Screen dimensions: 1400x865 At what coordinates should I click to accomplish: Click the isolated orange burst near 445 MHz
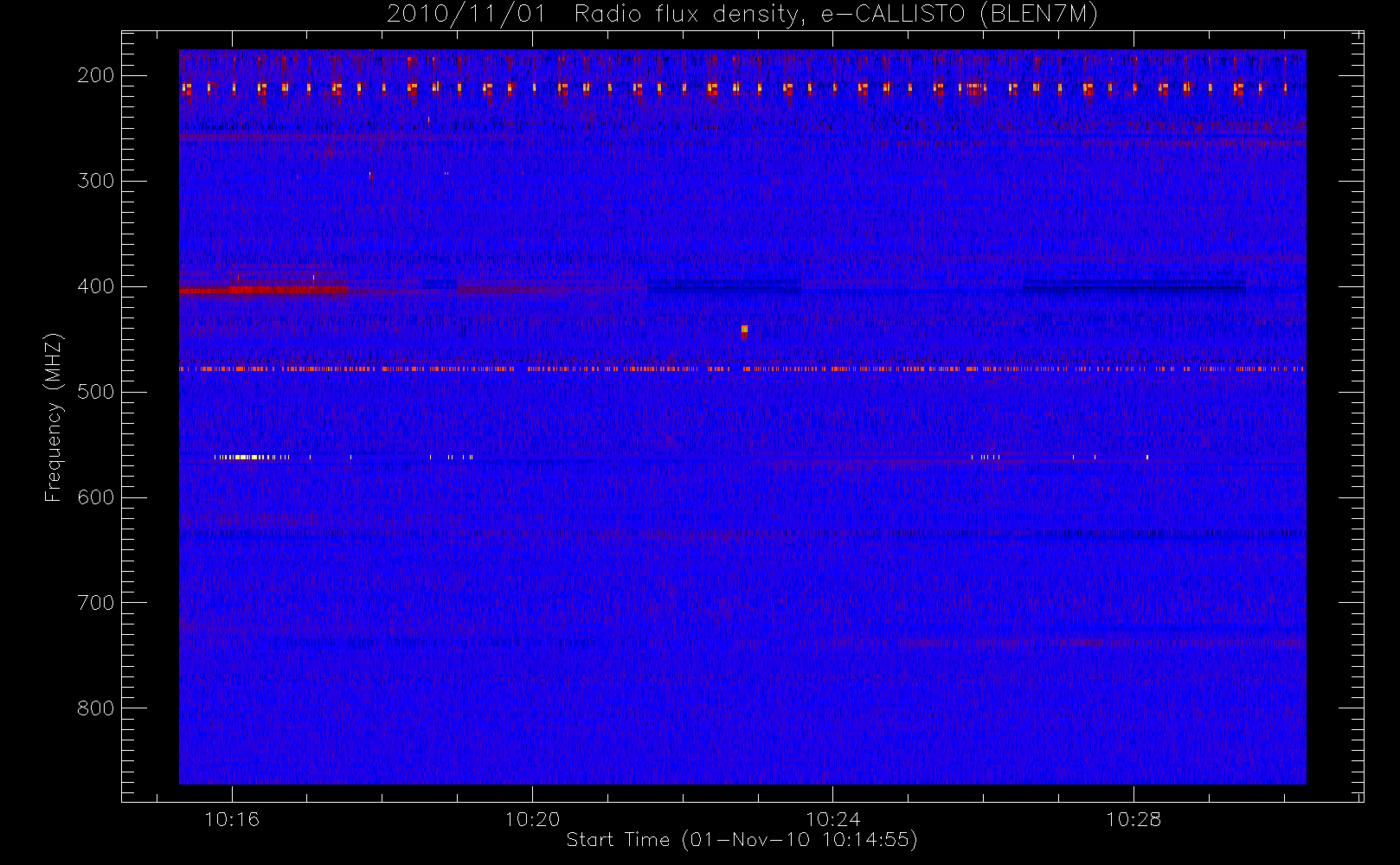[x=744, y=330]
